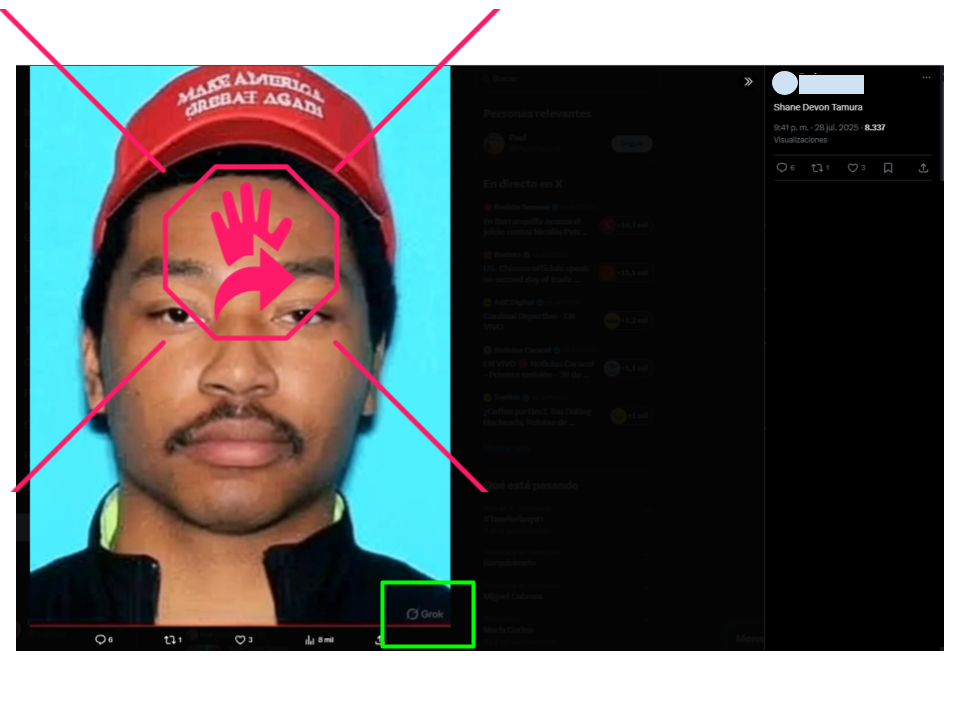This screenshot has width=960, height=720.
Task: Click dimmed 'Seguir' button under Personas relevantes
Action: (632, 144)
